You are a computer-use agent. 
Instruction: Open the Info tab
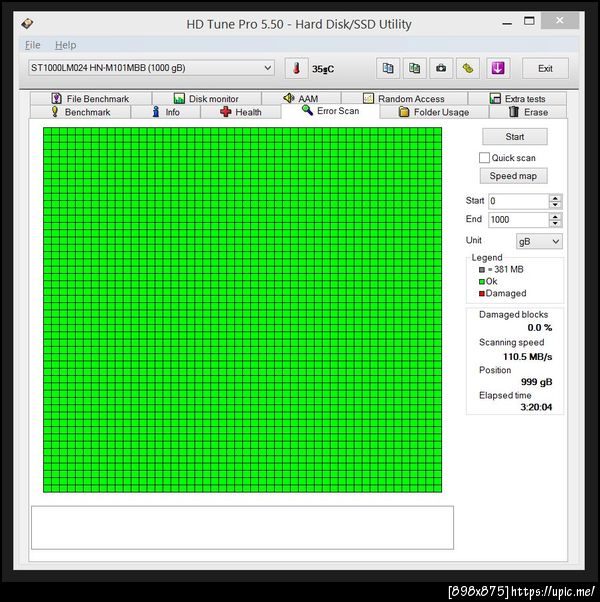coord(166,112)
